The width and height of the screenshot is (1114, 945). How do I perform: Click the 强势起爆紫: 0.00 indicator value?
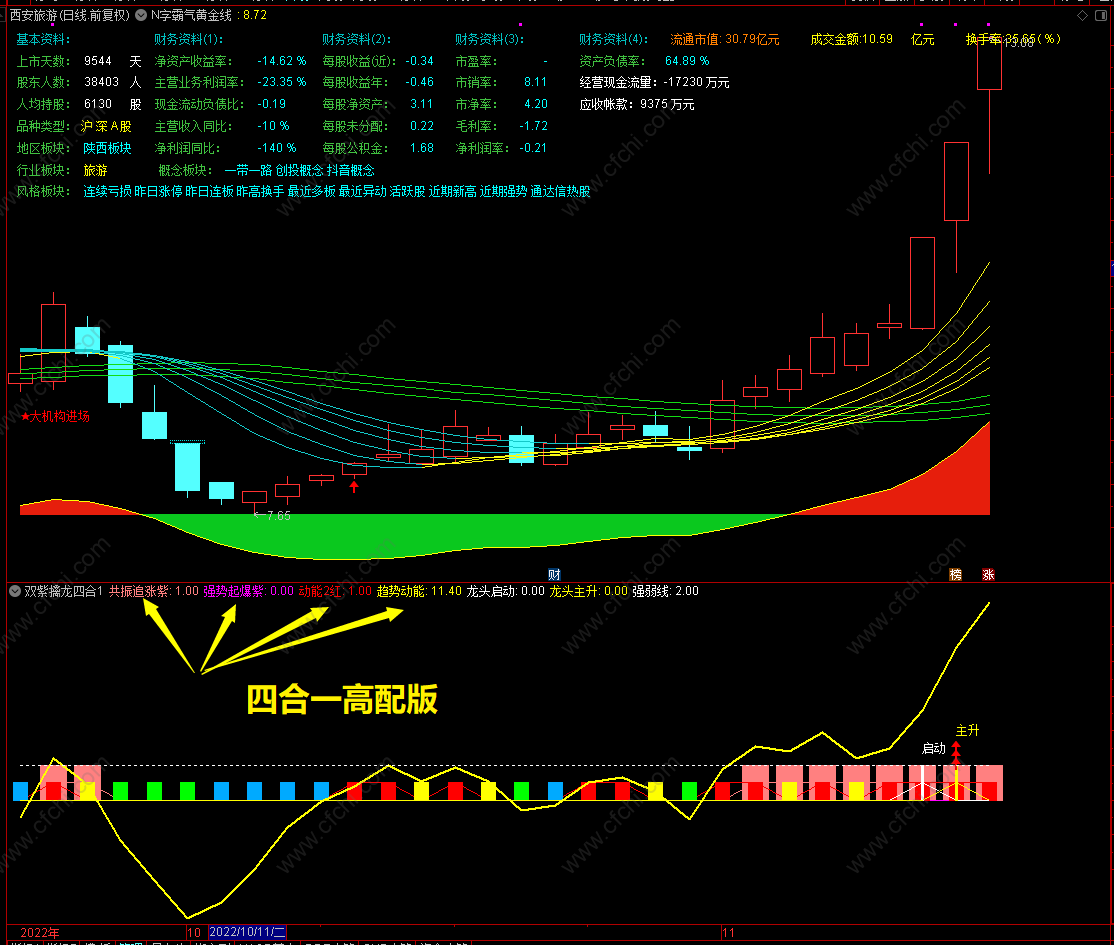point(249,591)
